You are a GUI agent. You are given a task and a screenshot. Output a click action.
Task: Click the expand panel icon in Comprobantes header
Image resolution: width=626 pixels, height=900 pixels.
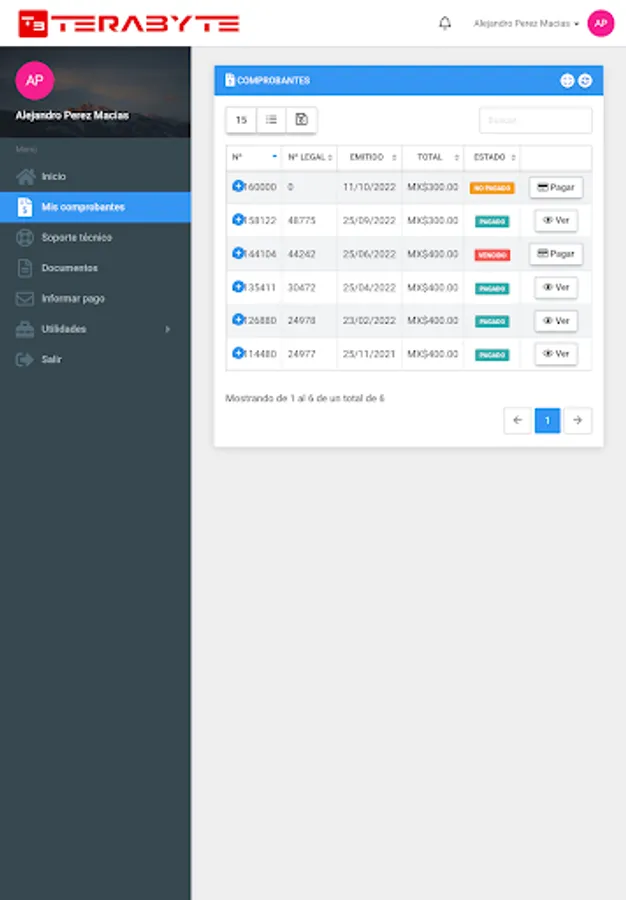click(x=567, y=80)
